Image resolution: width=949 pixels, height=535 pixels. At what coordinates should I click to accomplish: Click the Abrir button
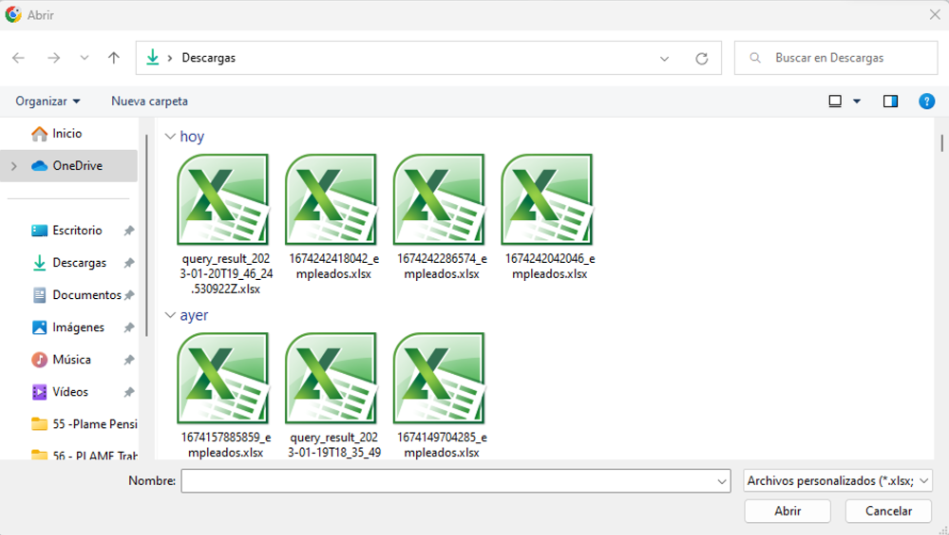coord(787,511)
